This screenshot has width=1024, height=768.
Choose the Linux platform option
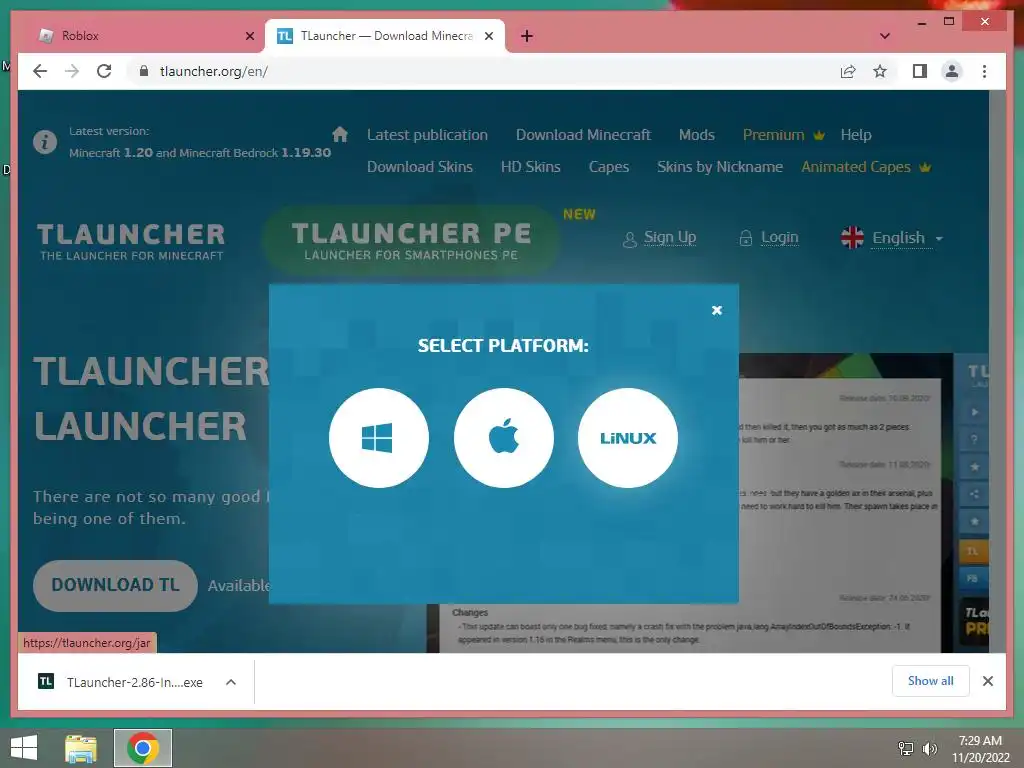628,438
